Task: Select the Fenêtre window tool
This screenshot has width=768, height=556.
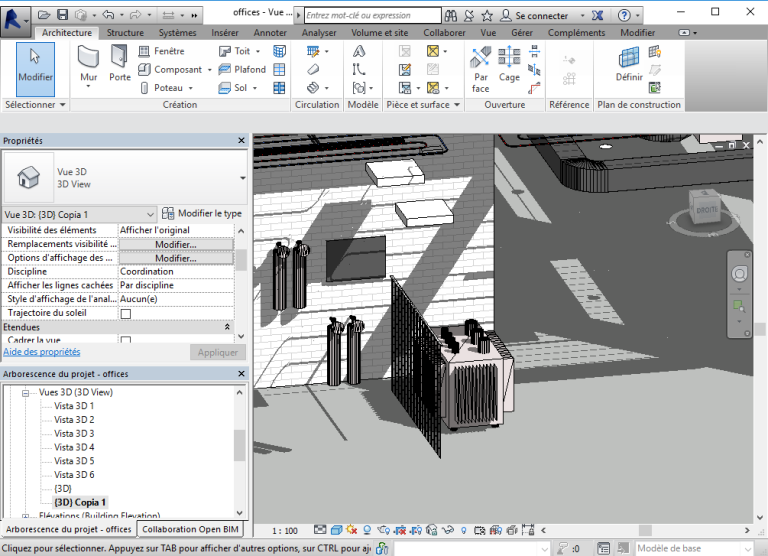Action: pyautogui.click(x=162, y=51)
